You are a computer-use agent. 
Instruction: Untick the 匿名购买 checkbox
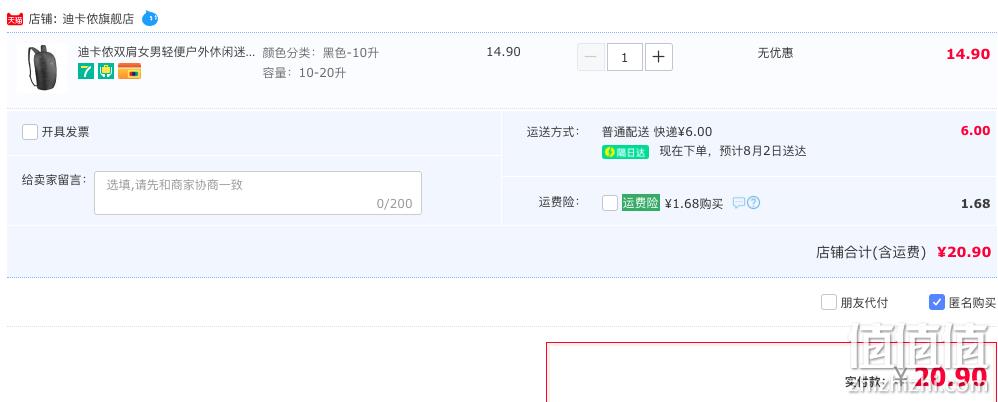click(x=936, y=302)
